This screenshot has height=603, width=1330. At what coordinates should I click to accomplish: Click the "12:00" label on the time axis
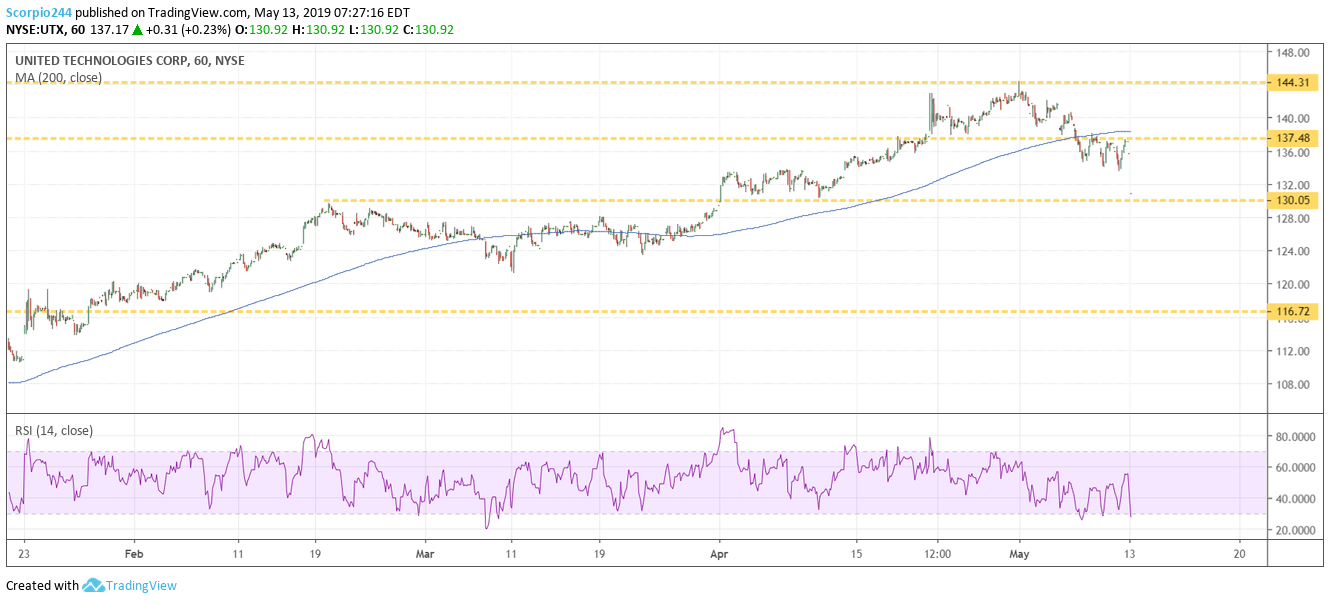click(936, 553)
